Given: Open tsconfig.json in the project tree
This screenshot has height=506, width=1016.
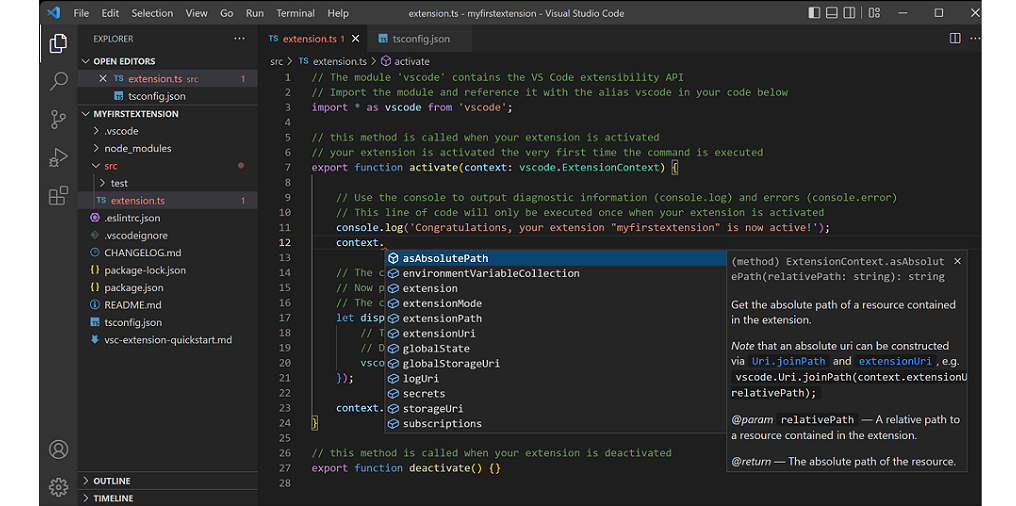Looking at the screenshot, I should 167,323.
